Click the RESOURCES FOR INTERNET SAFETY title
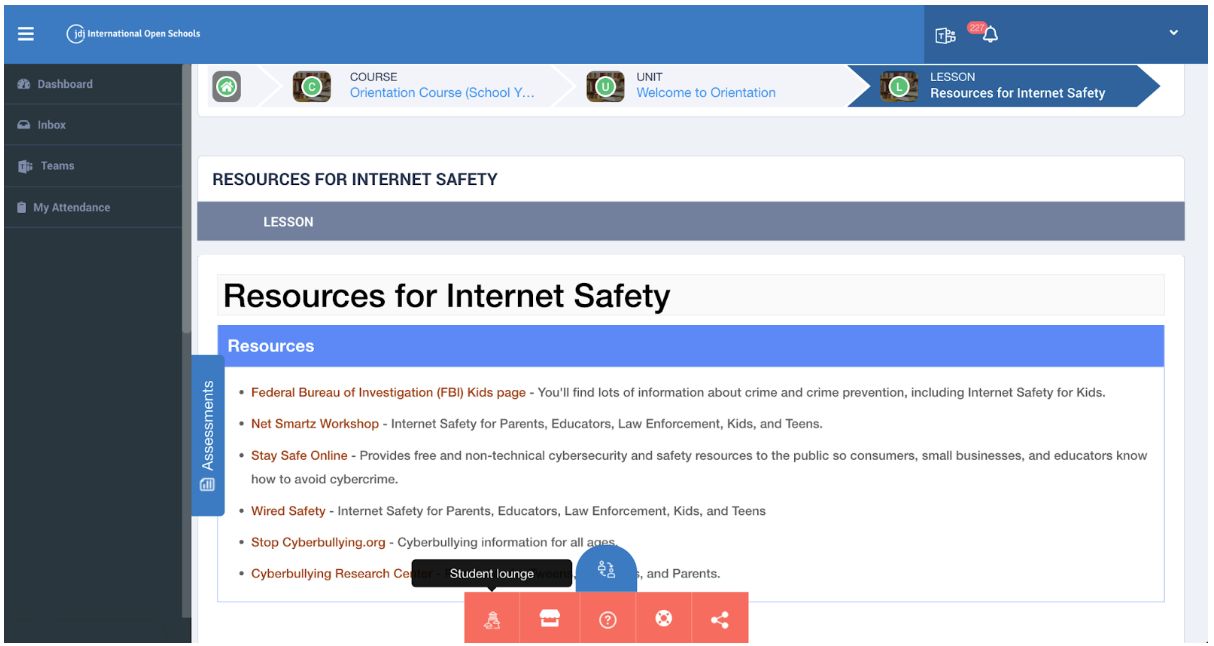 tap(355, 180)
